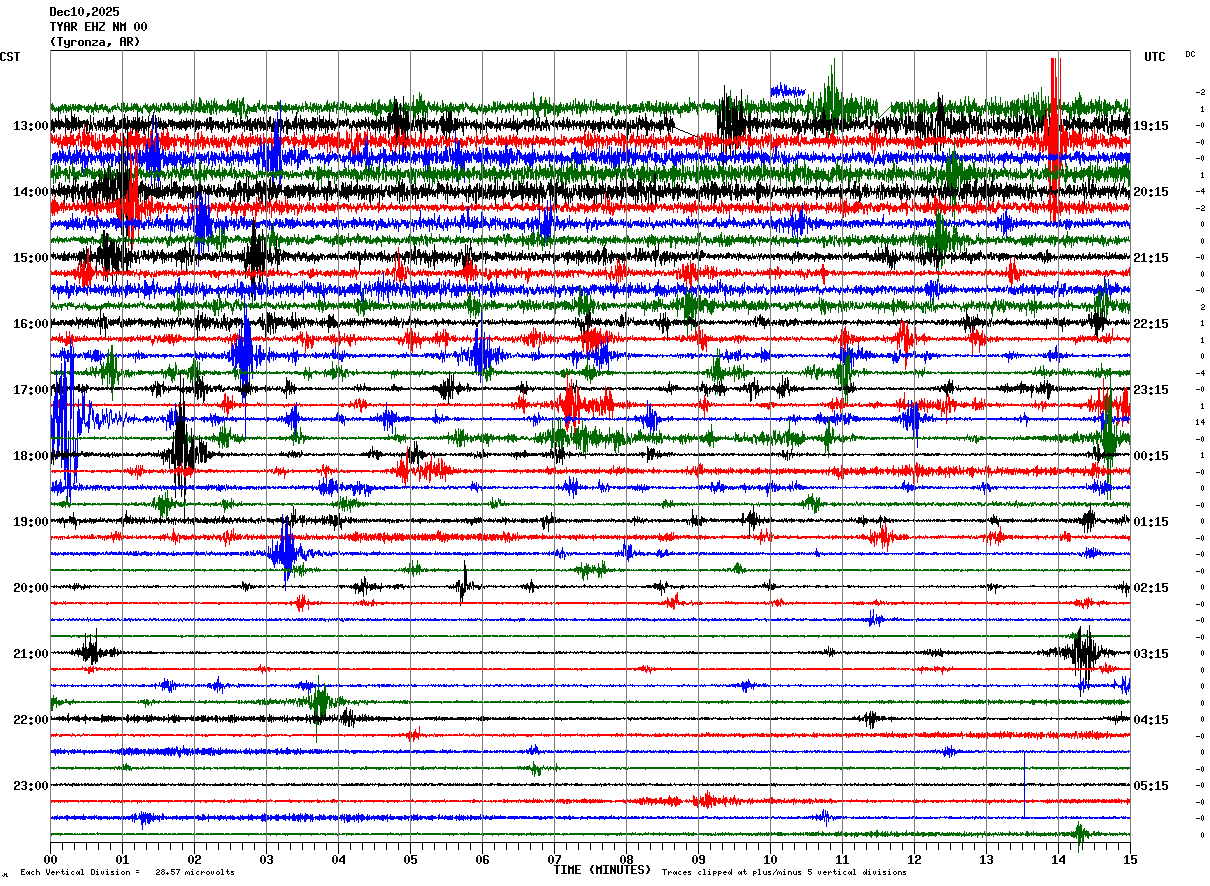The width and height of the screenshot is (1210, 886).
Task: Click minute tick '08' on bottom axis
Action: point(626,859)
